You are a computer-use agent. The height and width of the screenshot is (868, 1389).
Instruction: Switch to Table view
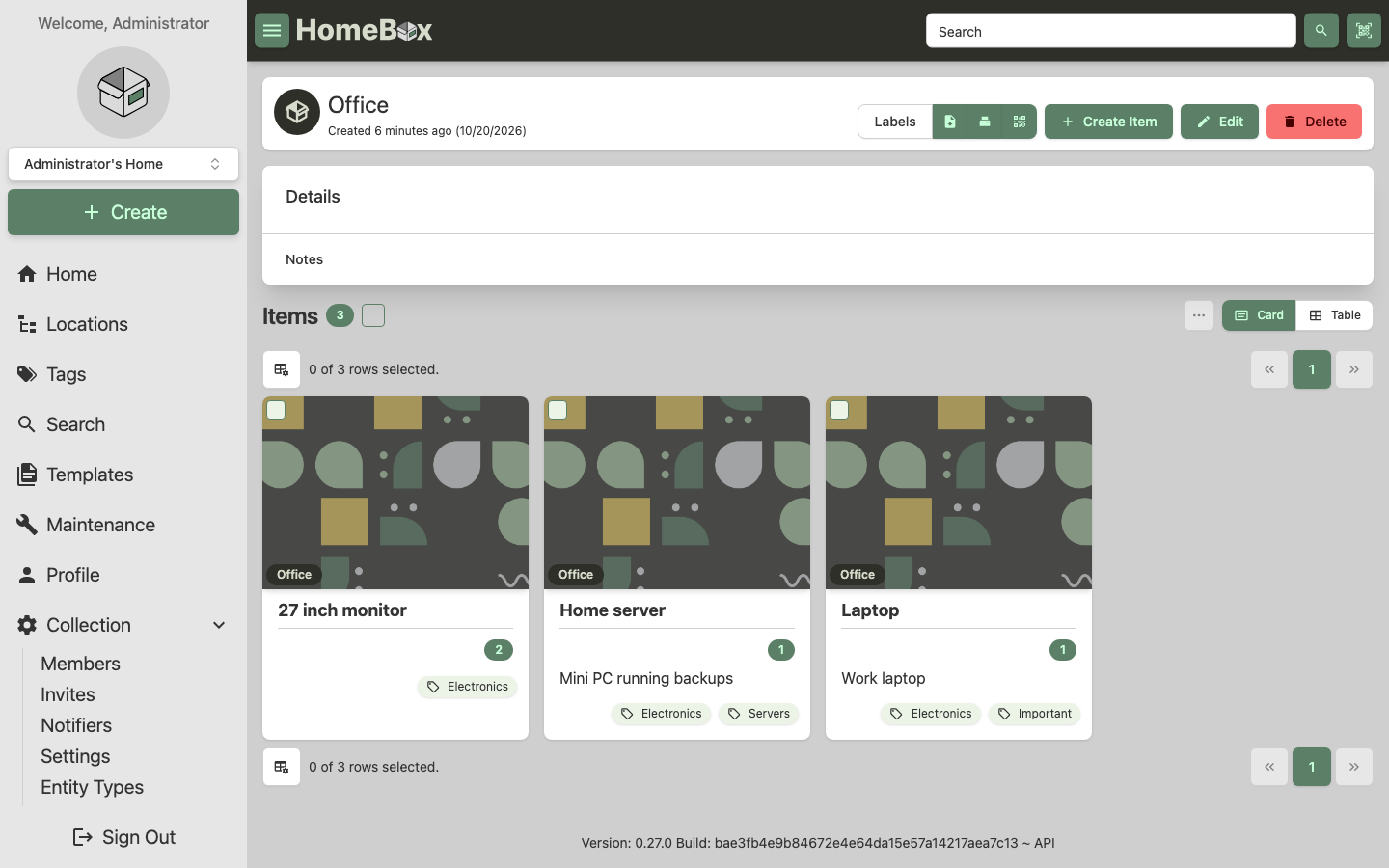click(1334, 315)
